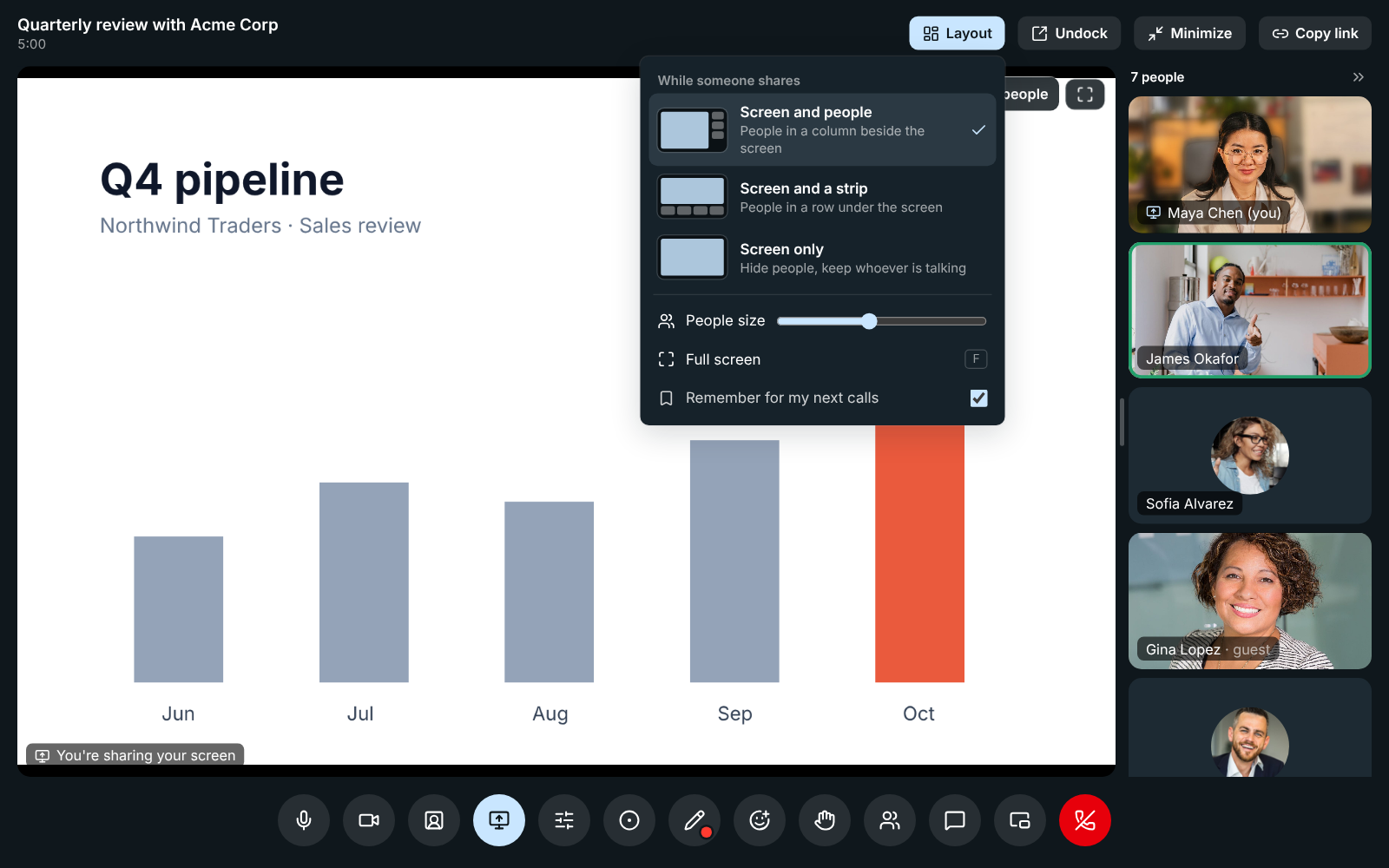1389x868 pixels.
Task: Select James Okafor's video tile
Action: click(1250, 310)
